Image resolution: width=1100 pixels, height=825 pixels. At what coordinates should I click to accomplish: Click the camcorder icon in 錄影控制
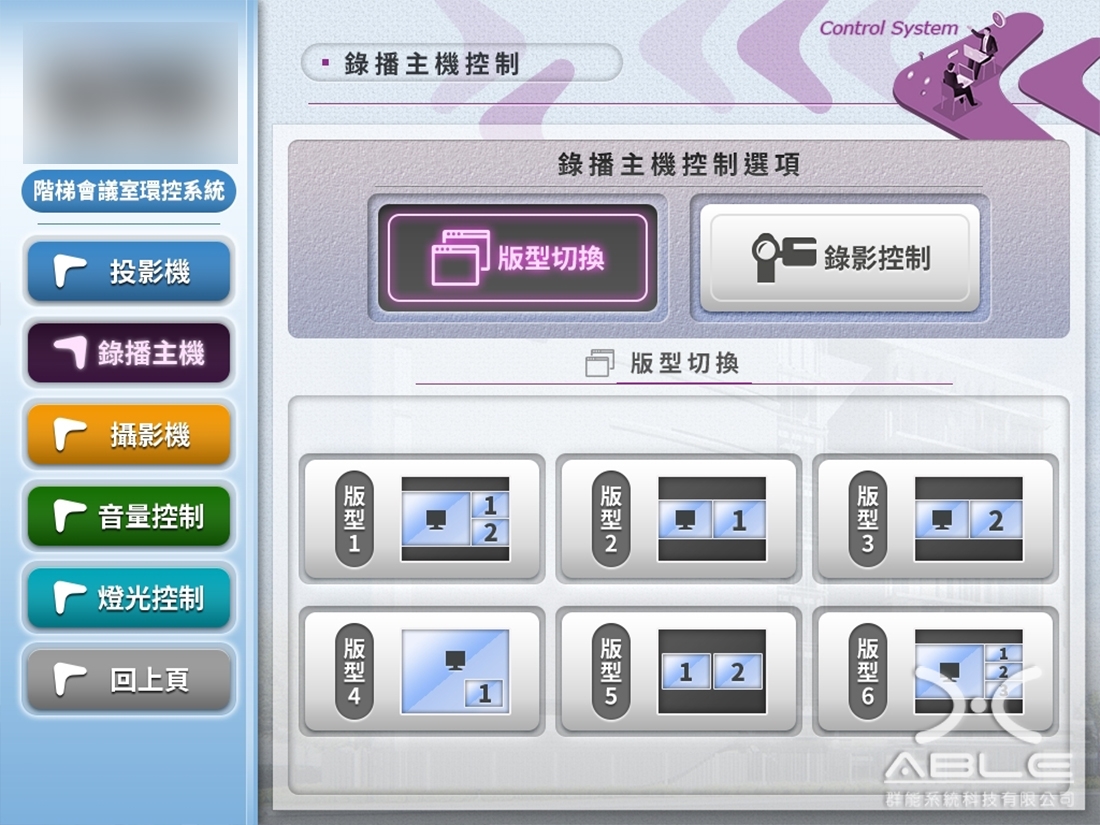(784, 257)
